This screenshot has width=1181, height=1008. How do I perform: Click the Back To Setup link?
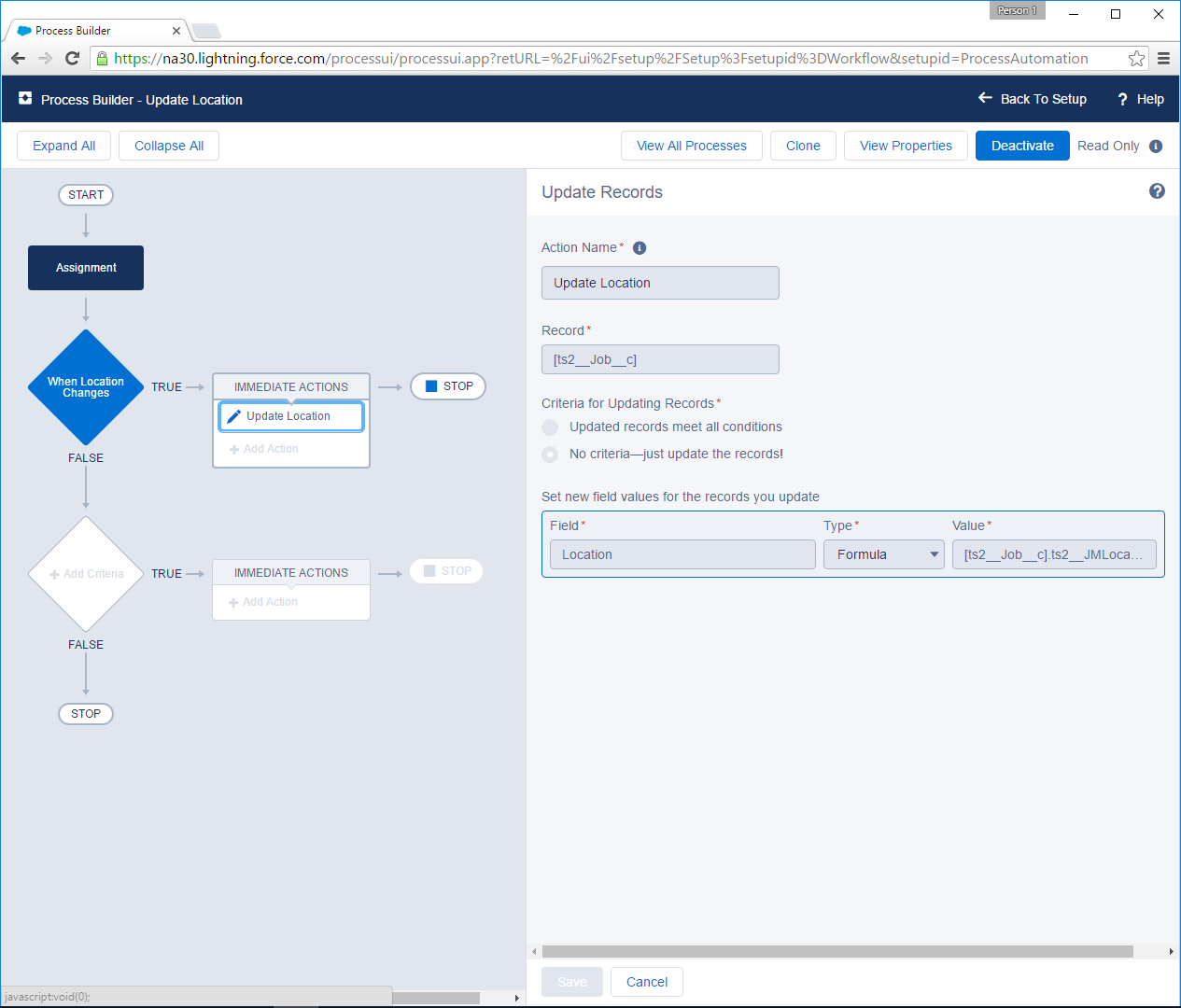(1033, 99)
